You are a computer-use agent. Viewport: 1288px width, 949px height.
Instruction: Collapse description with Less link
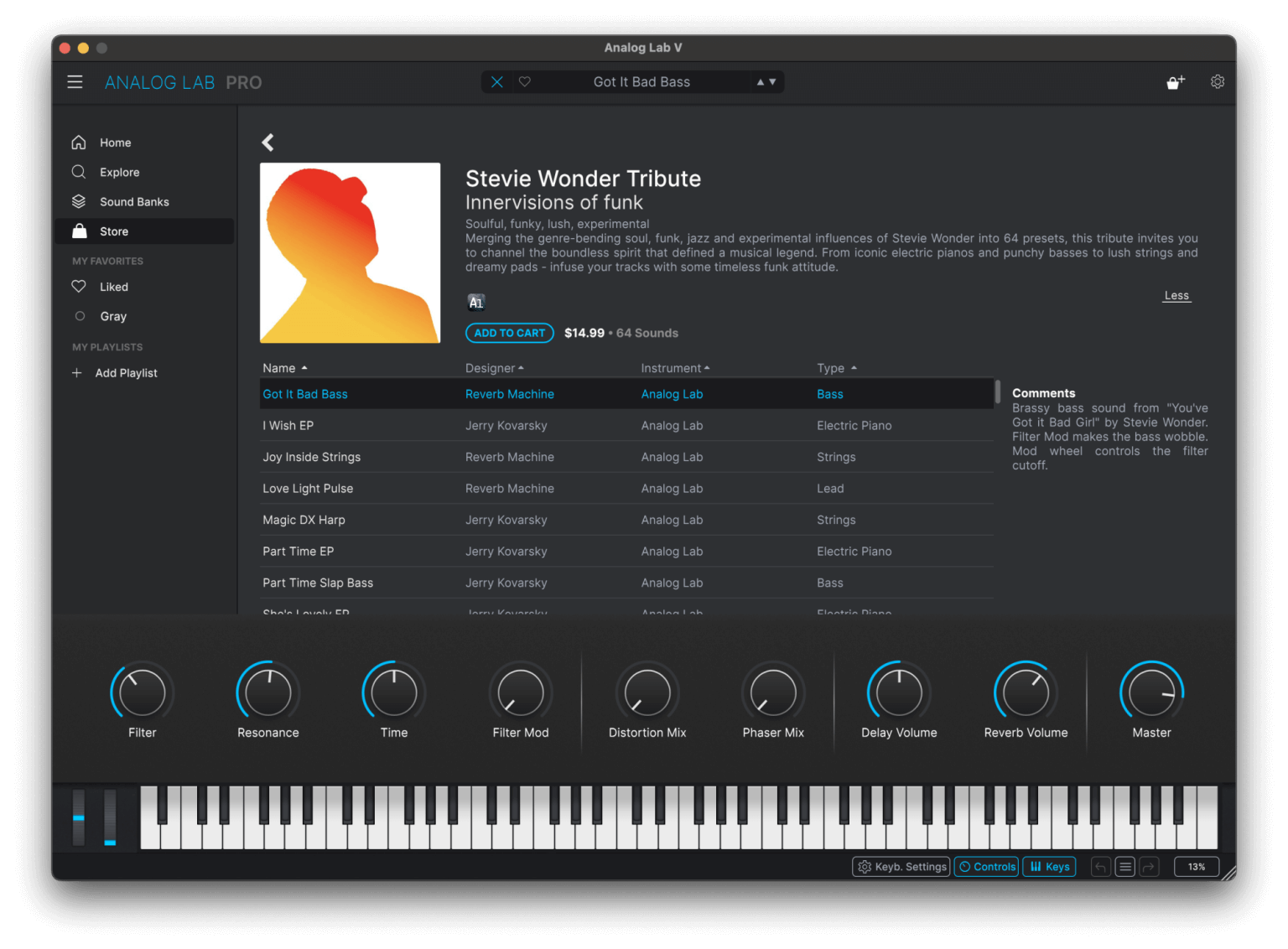pos(1176,296)
